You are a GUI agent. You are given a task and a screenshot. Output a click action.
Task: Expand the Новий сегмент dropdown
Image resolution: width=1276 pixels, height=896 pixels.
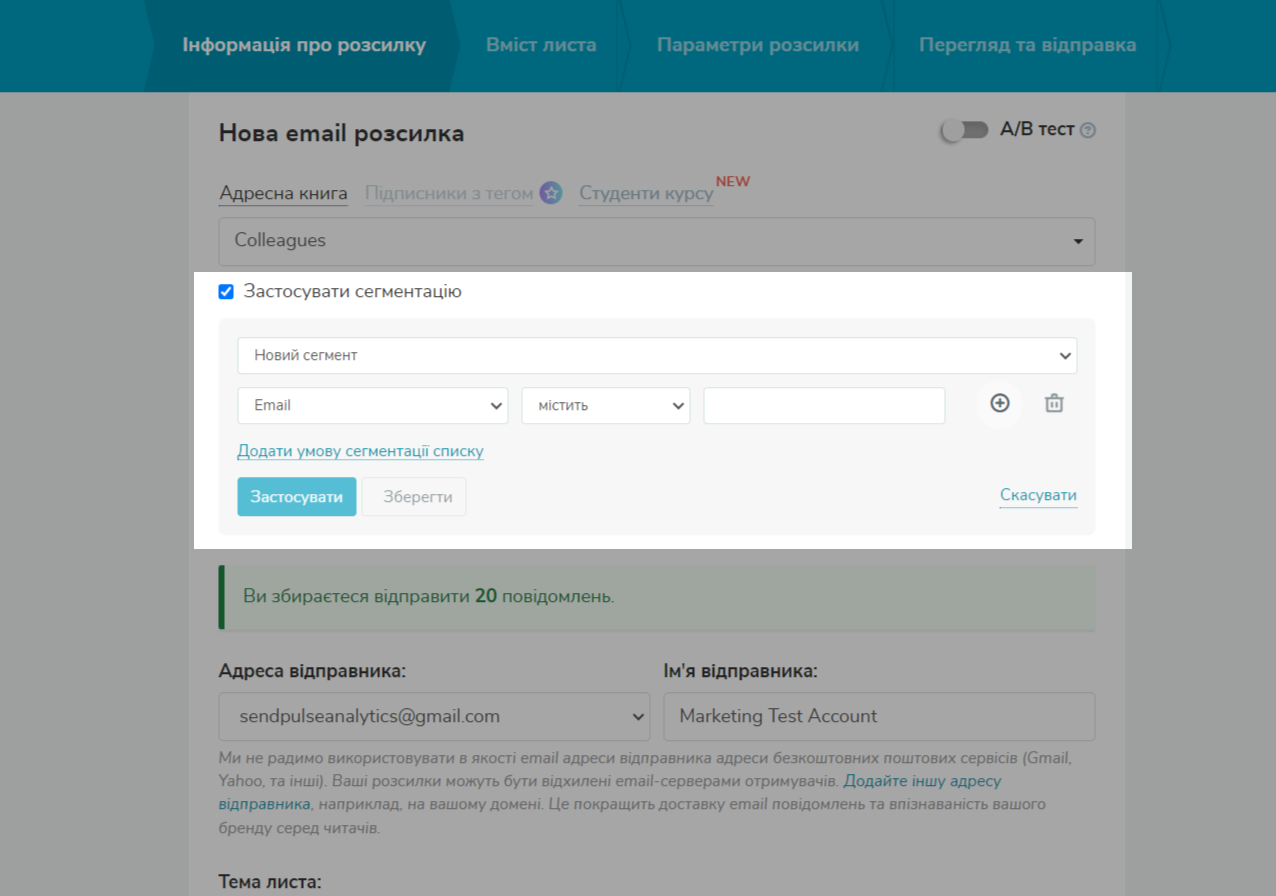click(656, 355)
